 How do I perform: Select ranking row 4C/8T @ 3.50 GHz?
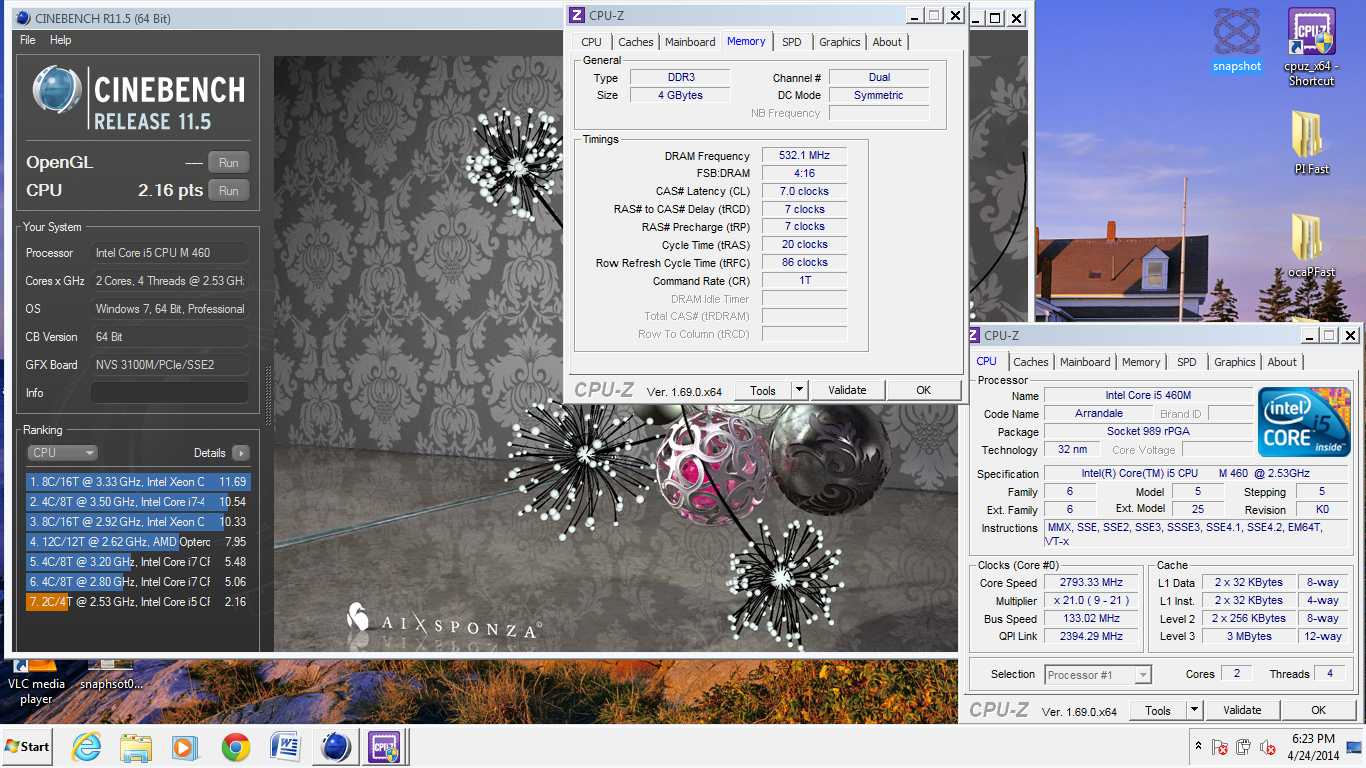(138, 502)
